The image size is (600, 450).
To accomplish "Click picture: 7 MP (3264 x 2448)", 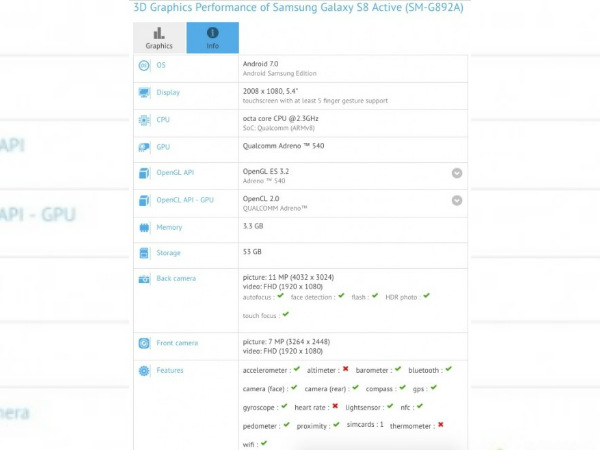I will point(286,342).
